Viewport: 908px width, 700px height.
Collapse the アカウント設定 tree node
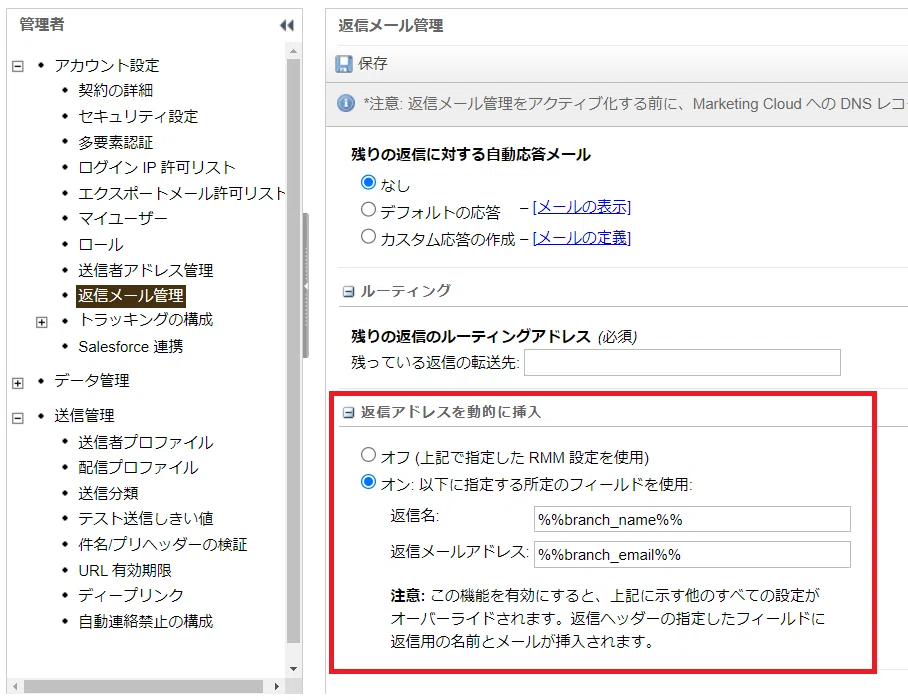[x=18, y=66]
